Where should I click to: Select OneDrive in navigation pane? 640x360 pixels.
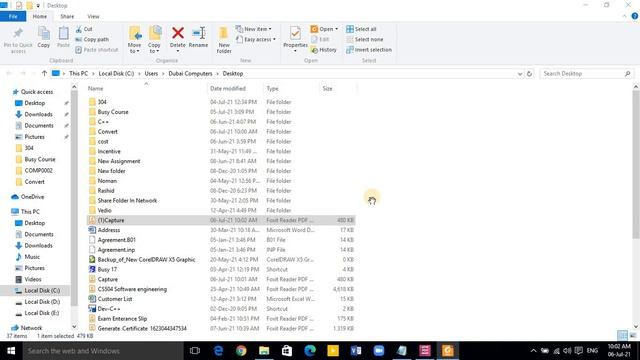32,197
